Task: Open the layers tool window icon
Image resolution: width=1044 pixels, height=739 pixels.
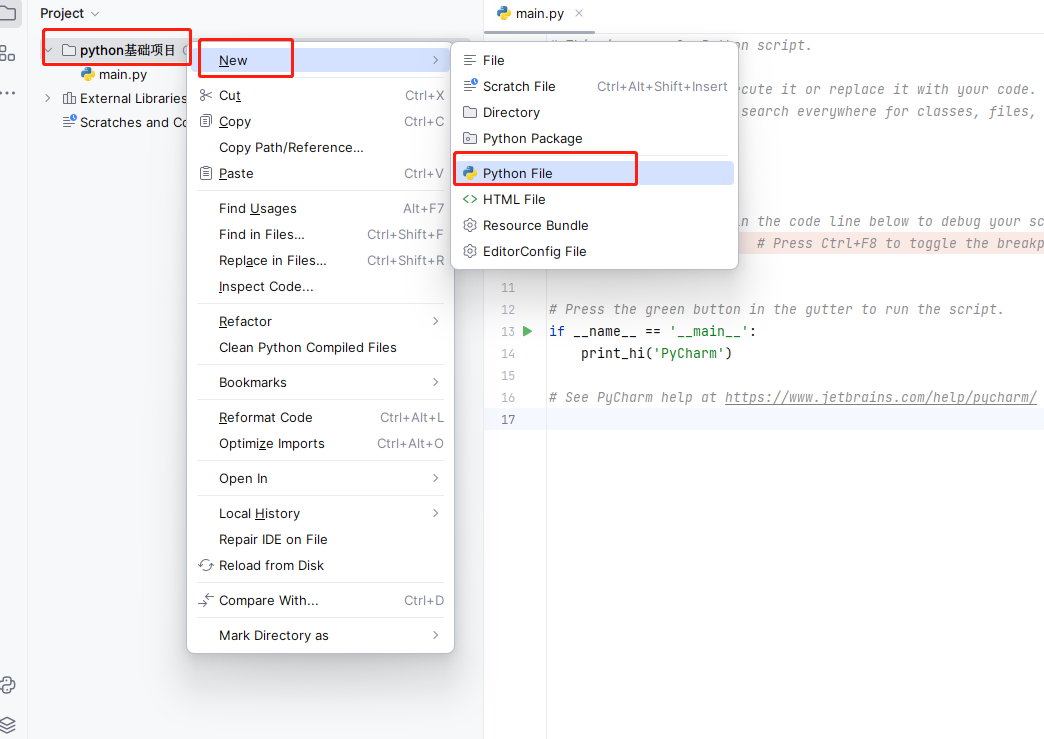Action: (8, 724)
